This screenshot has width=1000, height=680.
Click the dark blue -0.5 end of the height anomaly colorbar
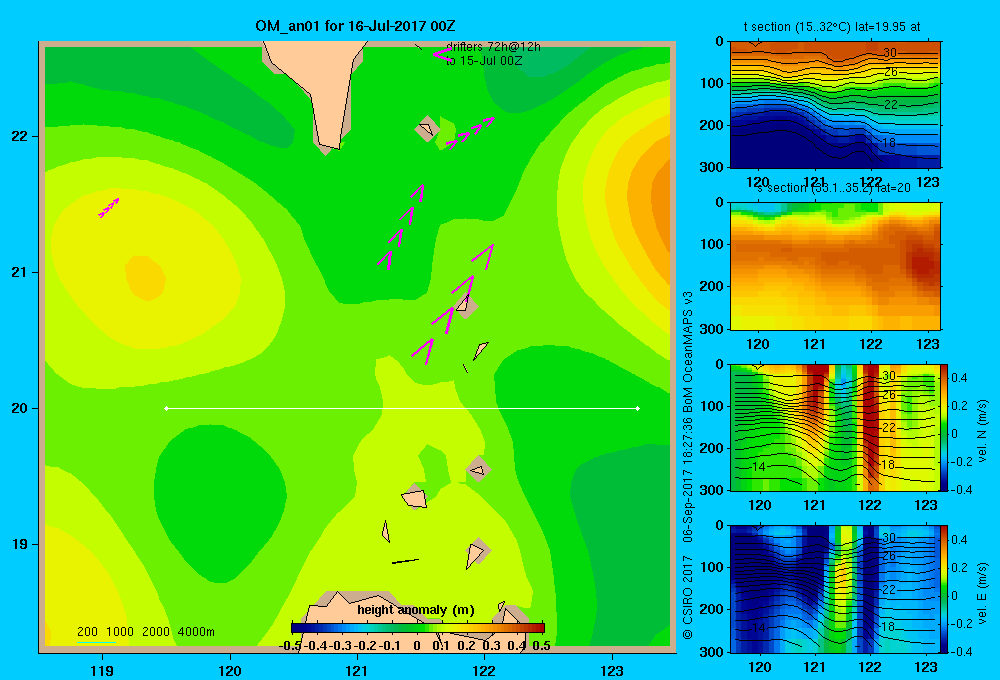[297, 628]
